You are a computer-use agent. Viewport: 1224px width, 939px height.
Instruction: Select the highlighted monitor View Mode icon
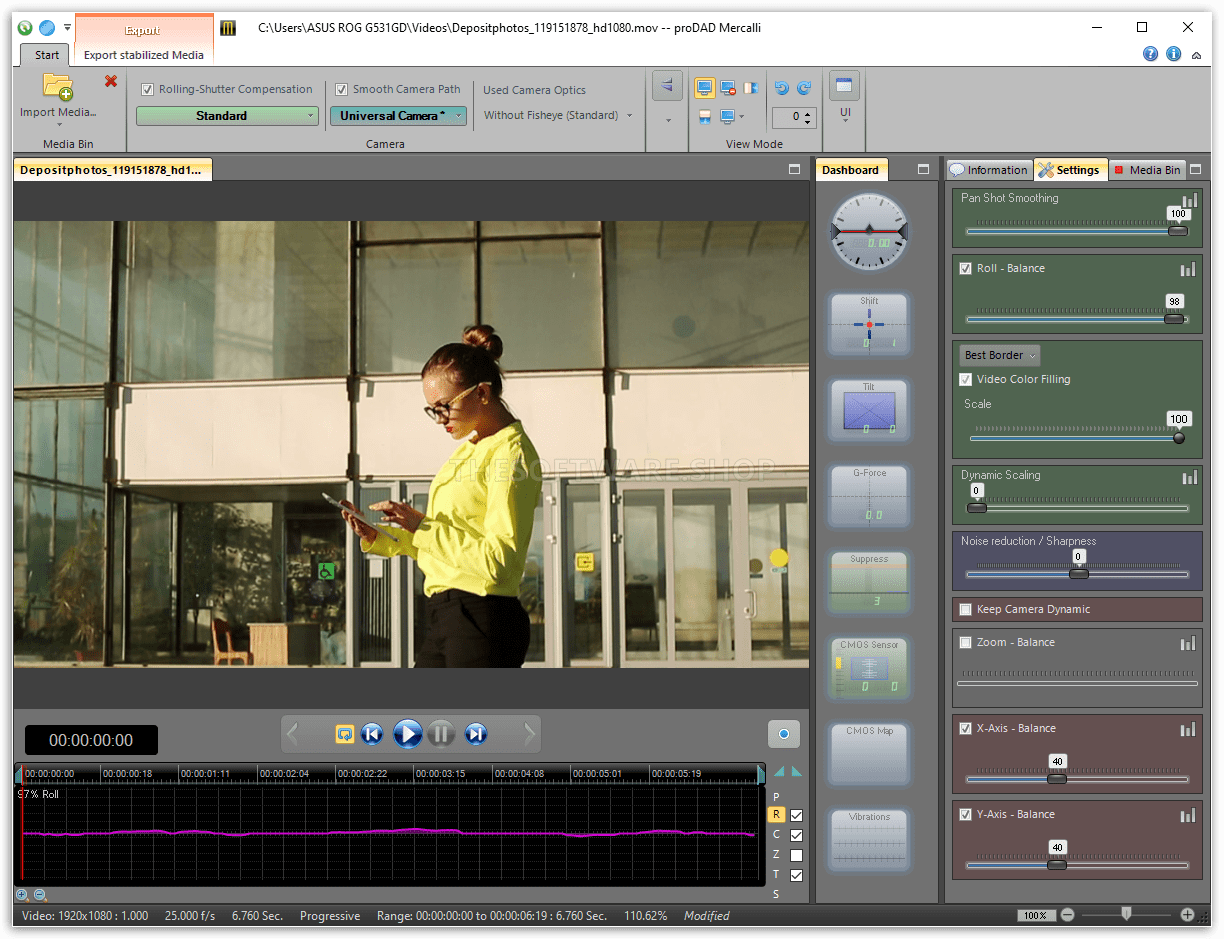(705, 88)
